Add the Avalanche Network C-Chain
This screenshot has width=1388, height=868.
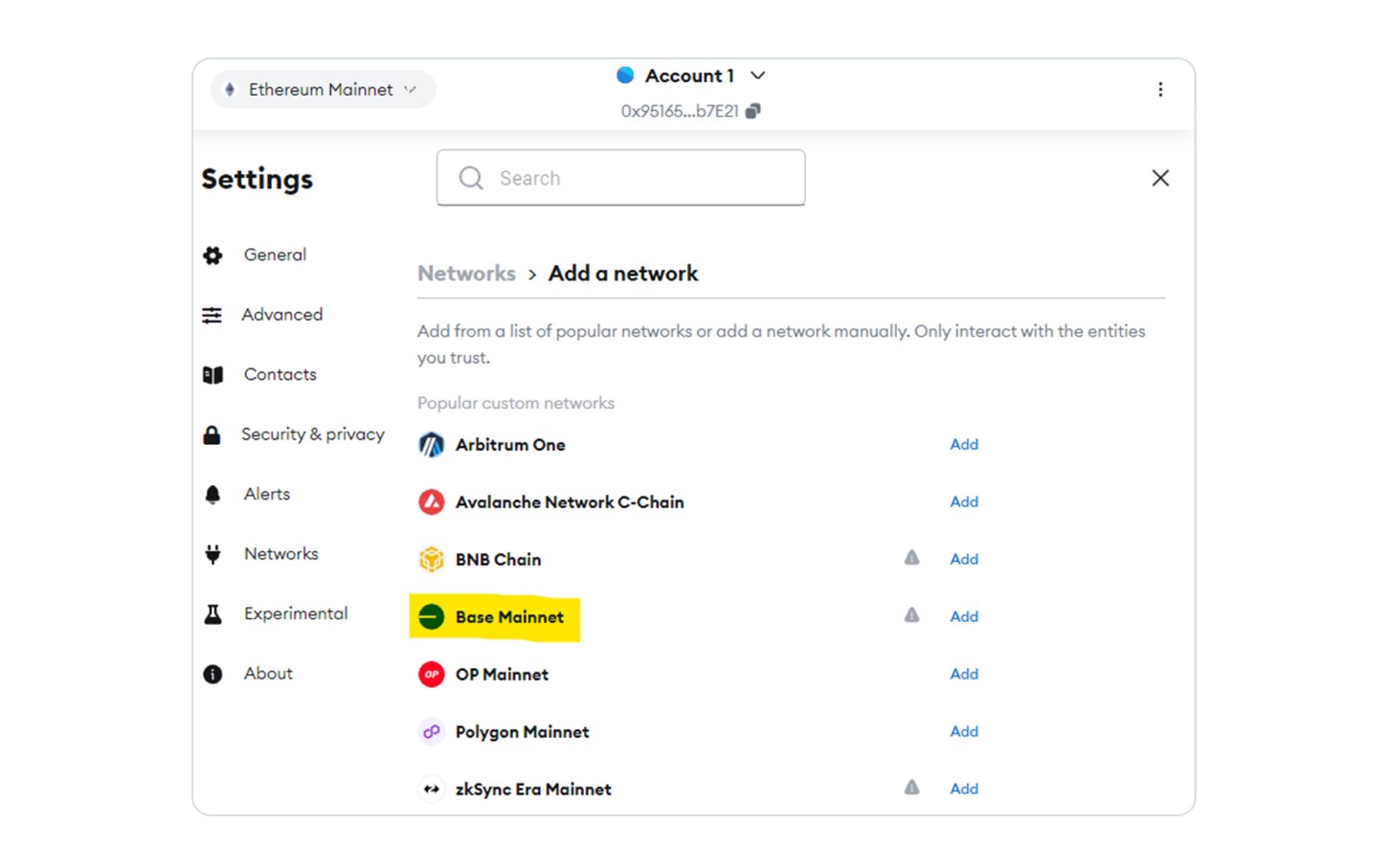(x=964, y=501)
